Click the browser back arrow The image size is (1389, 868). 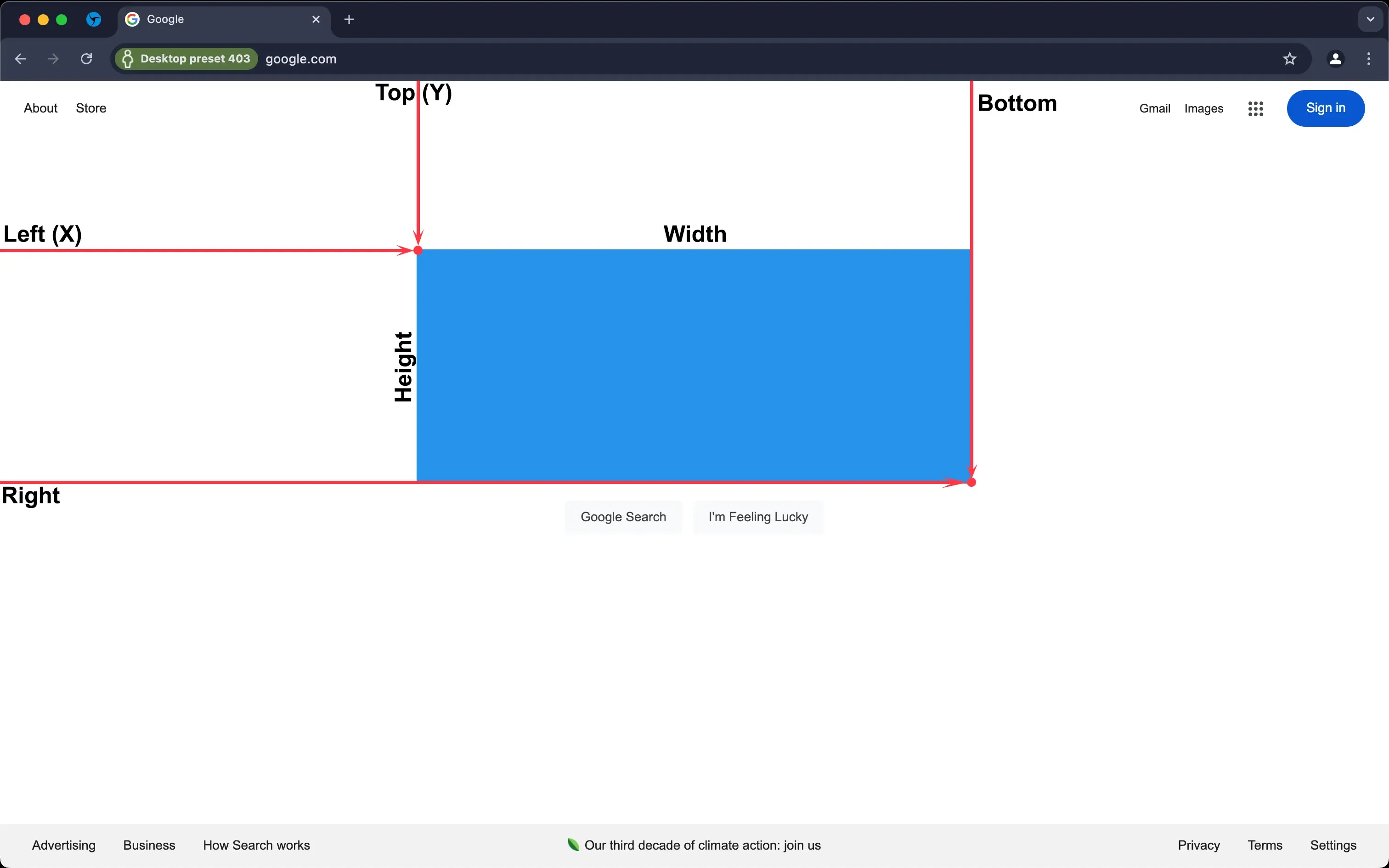(21, 59)
